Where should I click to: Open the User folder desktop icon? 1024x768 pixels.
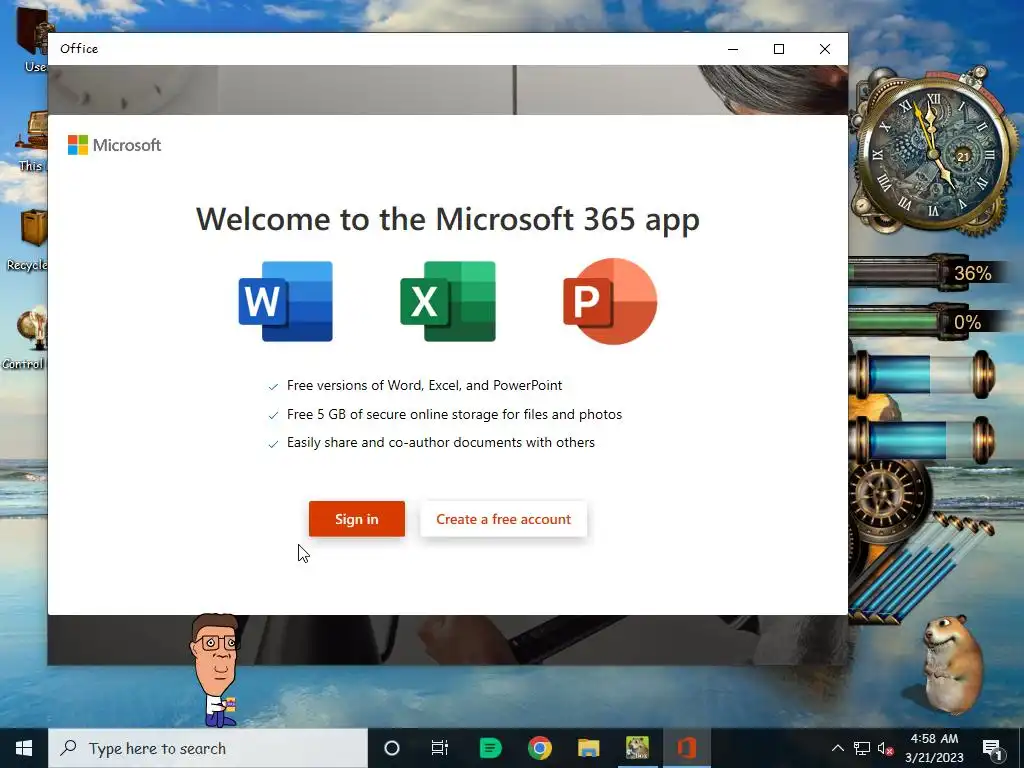(34, 40)
